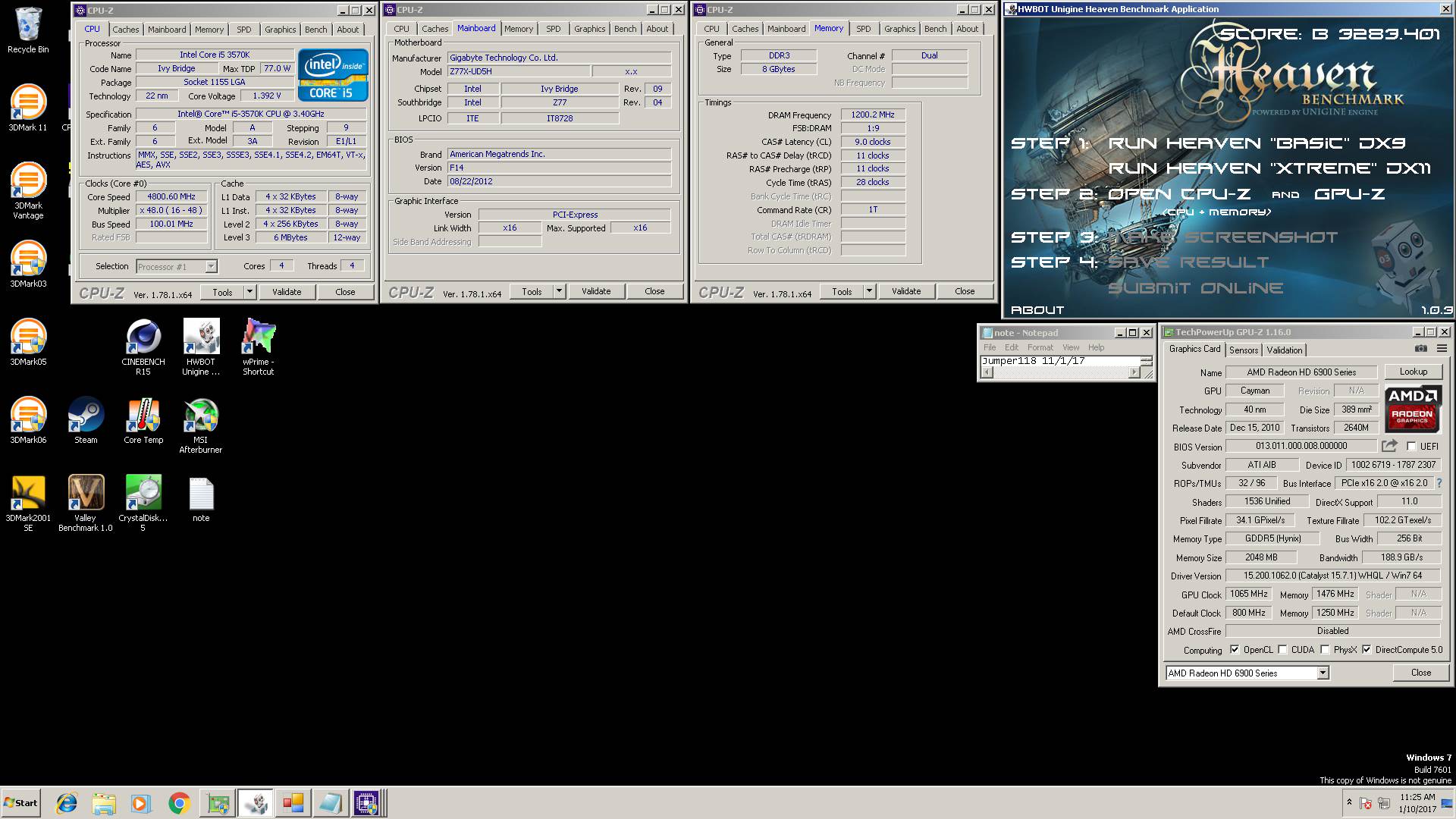Open the Format menu in Notepad

click(1040, 347)
